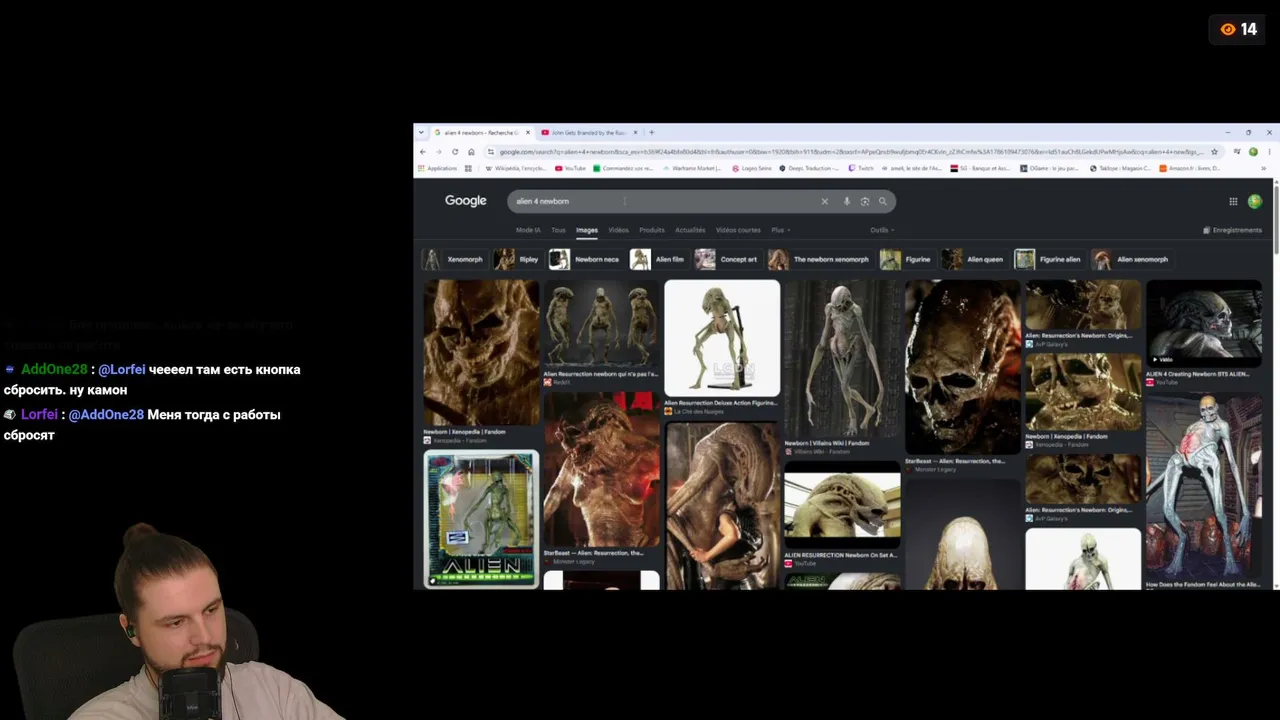This screenshot has width=1280, height=720.
Task: Reload the page with the refresh icon
Action: click(x=455, y=152)
